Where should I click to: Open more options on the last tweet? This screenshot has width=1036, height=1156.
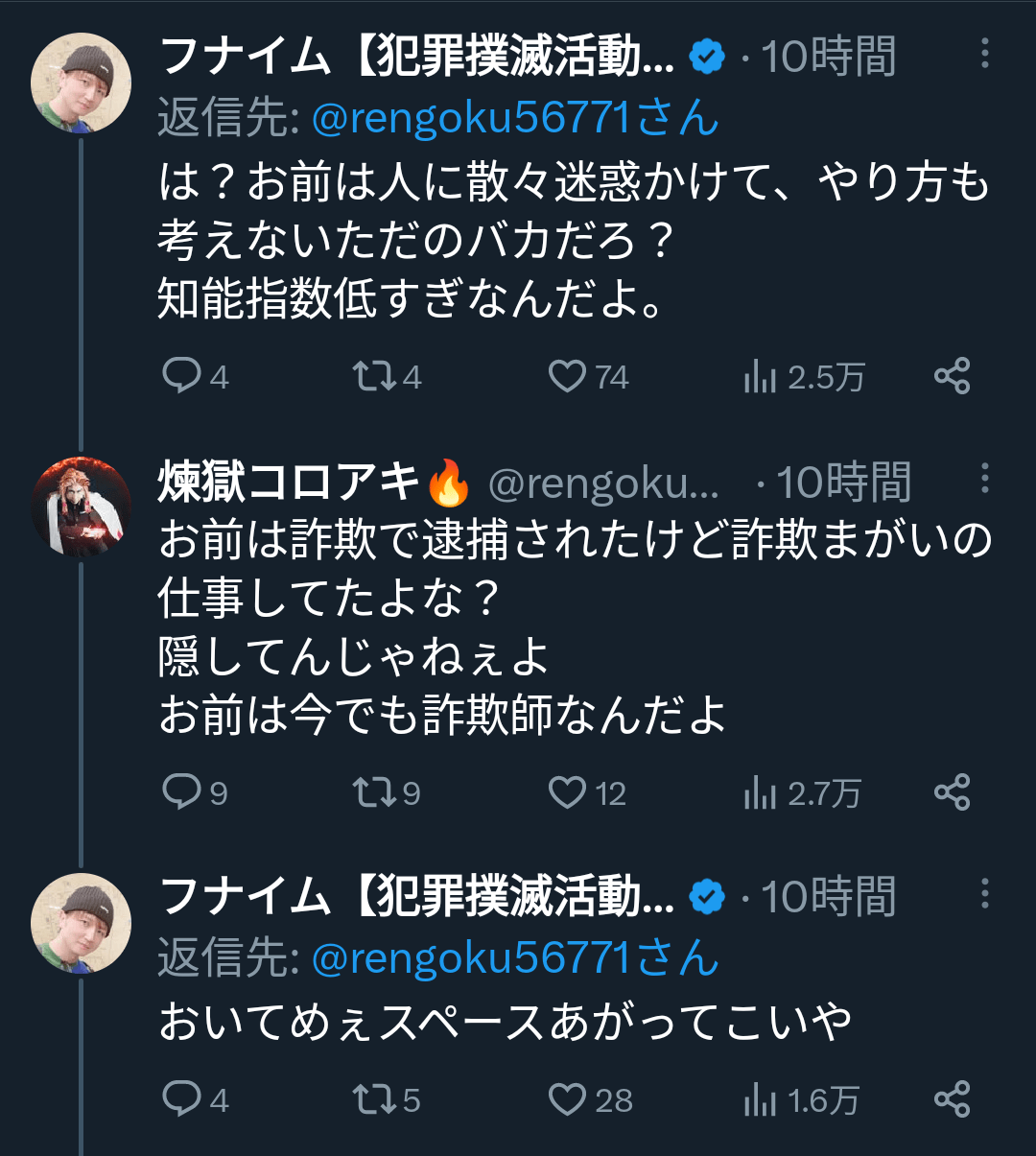click(984, 894)
